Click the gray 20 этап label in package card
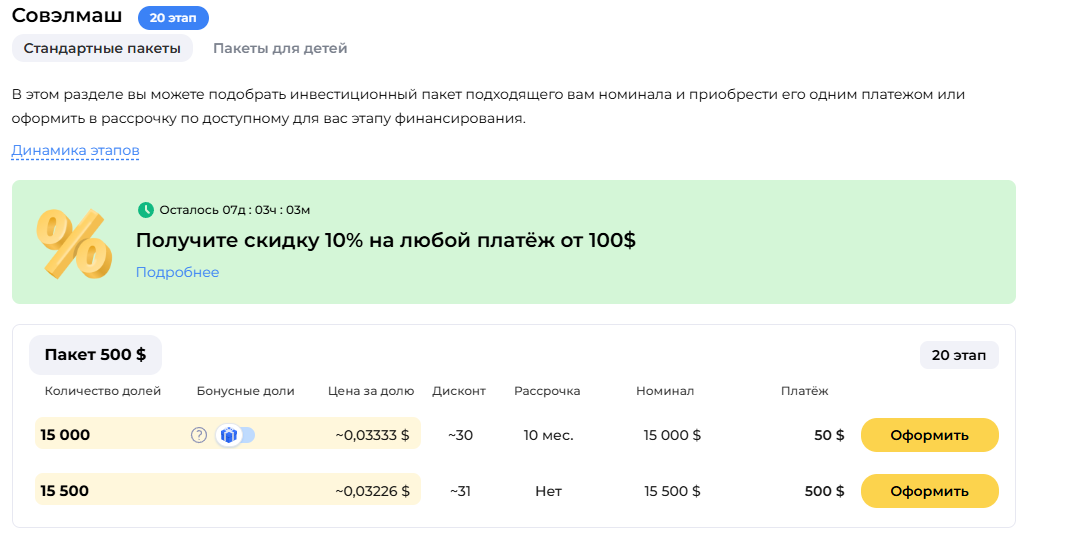Screen dimensions: 1085x535 [959, 355]
